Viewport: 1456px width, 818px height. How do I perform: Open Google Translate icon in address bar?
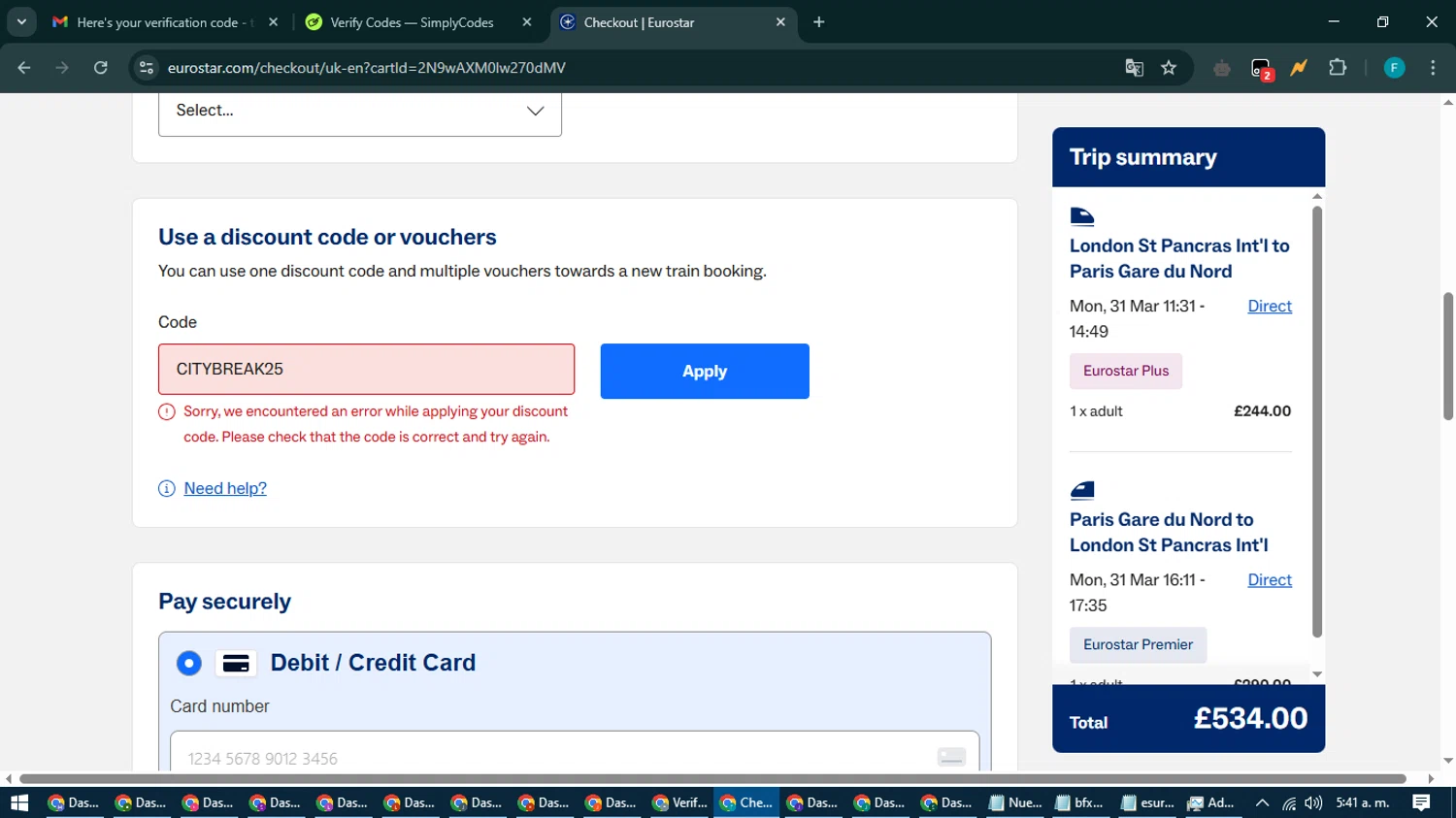click(x=1134, y=68)
